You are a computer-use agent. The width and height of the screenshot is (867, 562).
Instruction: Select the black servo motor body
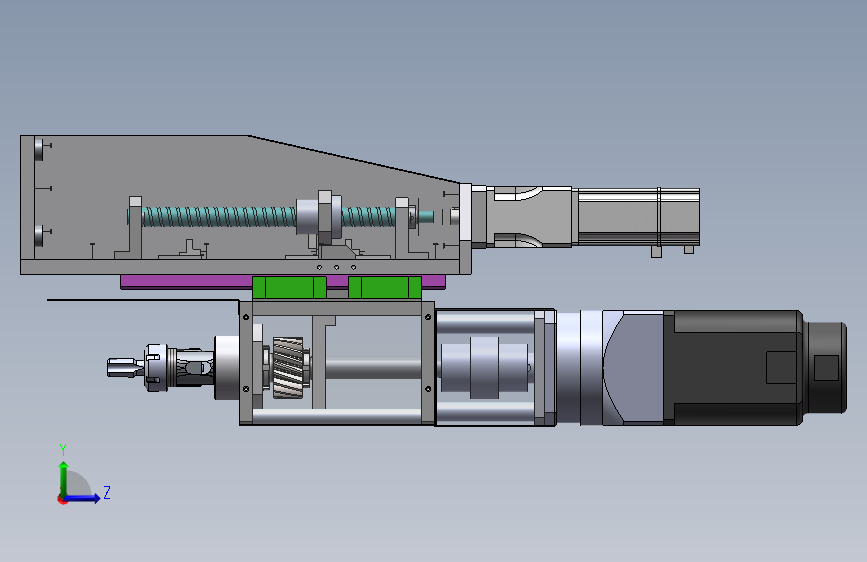coord(732,368)
